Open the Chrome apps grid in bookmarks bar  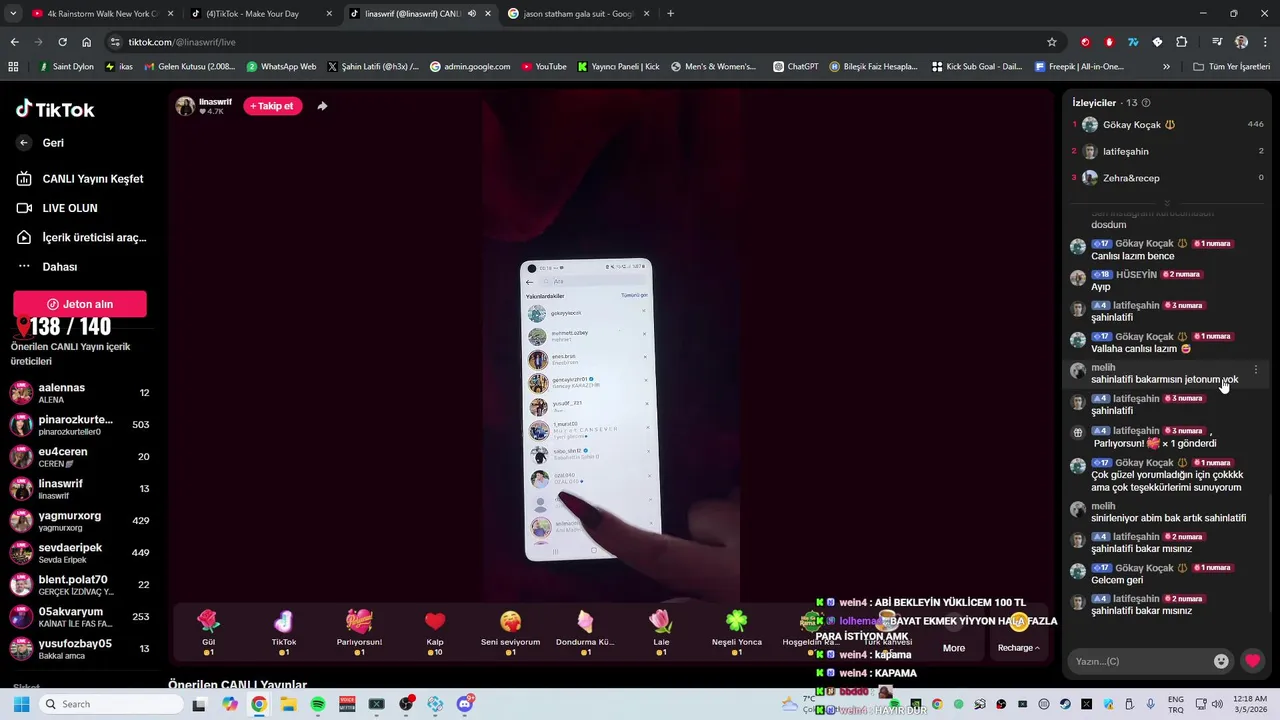click(13, 67)
